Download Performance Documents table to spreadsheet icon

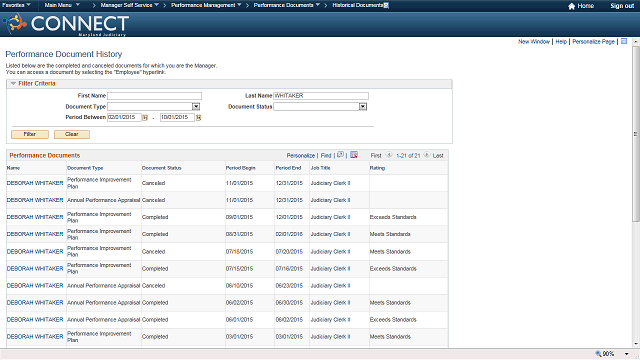tap(354, 155)
